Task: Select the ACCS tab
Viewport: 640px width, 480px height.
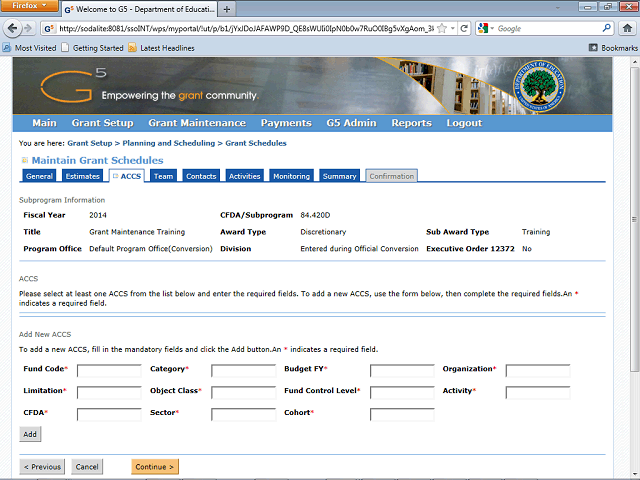Action: (127, 176)
